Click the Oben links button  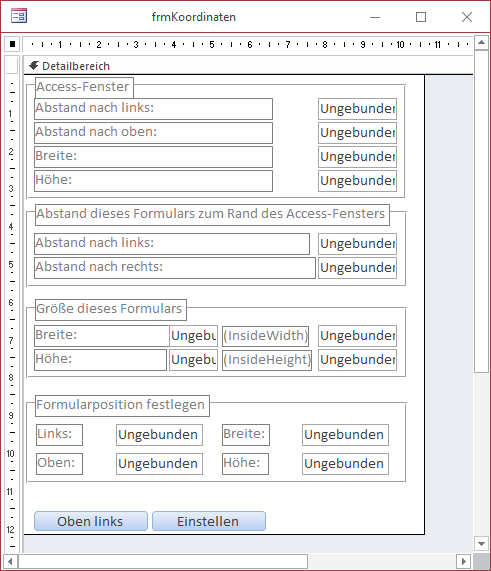(91, 521)
